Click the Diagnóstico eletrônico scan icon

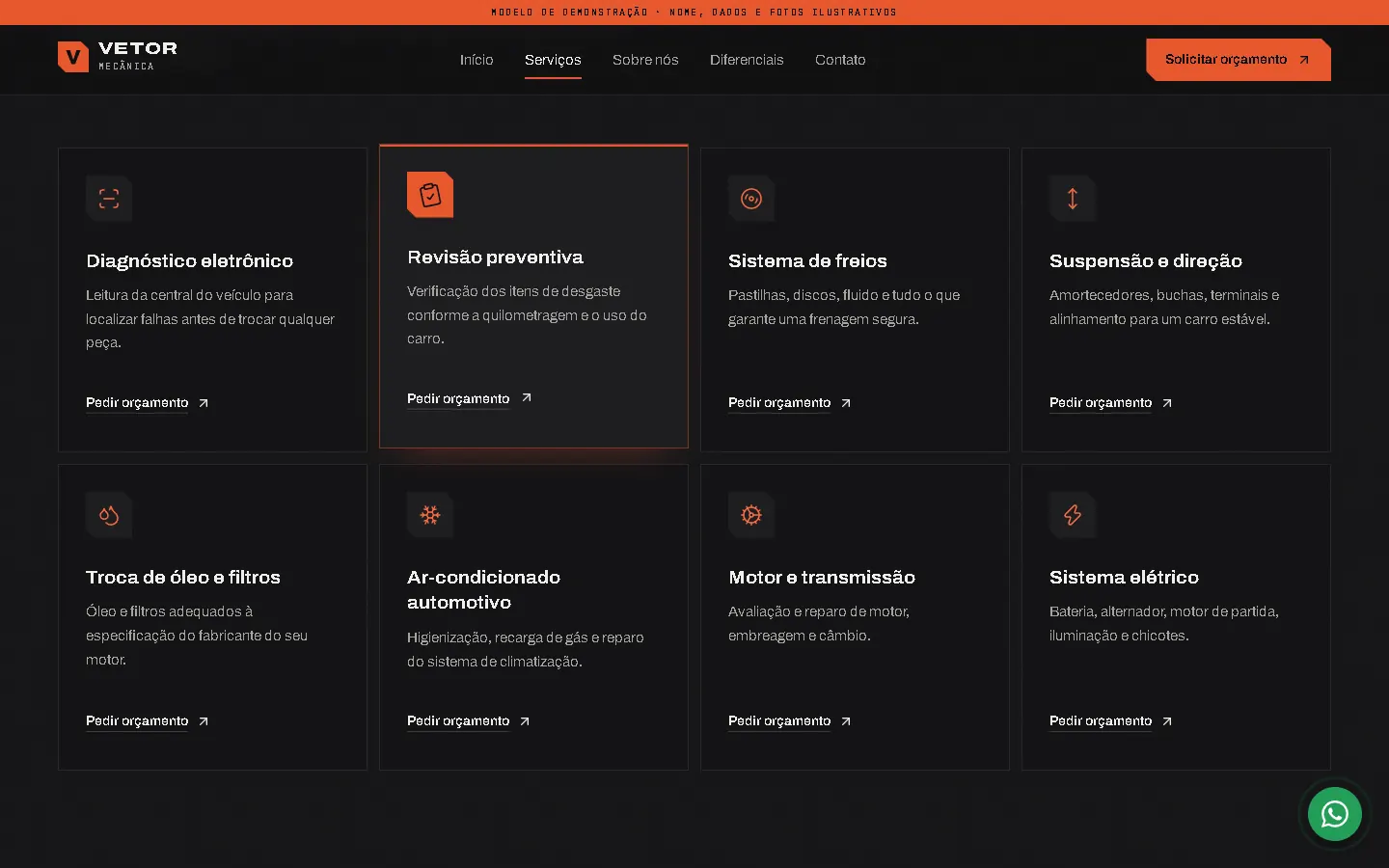[109, 199]
